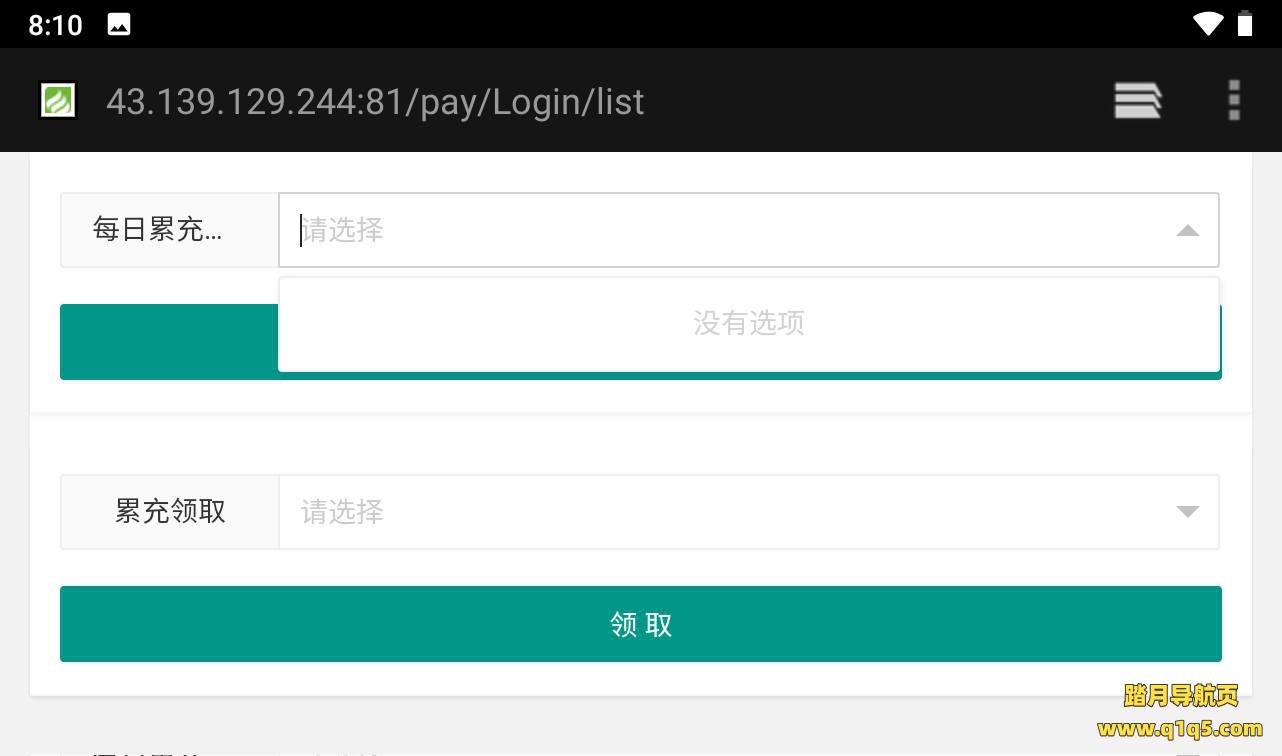
Task: Tap the image notification icon in status bar
Action: point(119,25)
